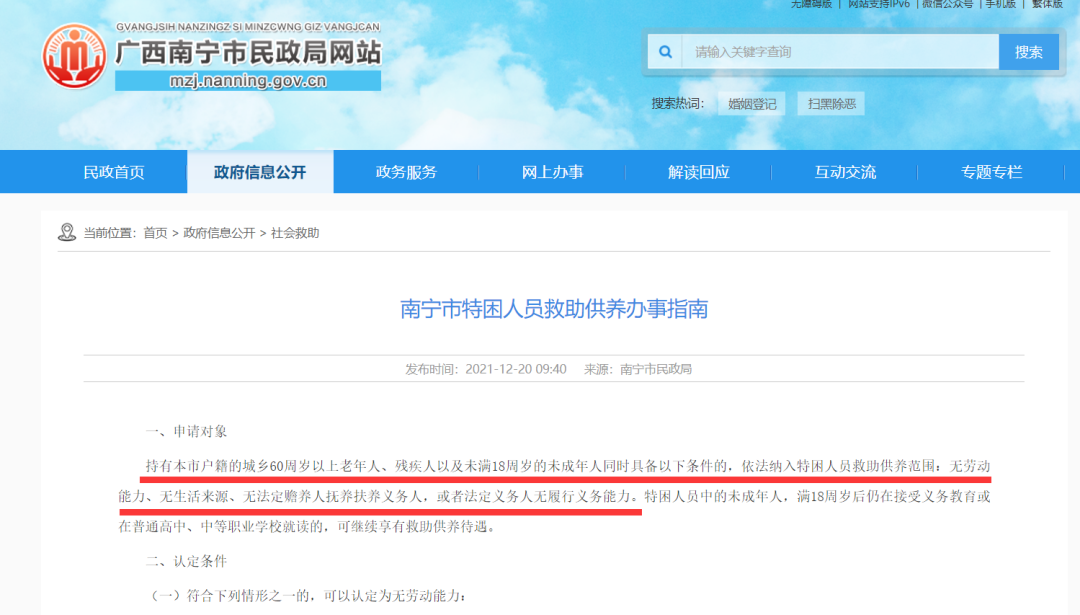Open the 政府信息公开 nav tab
1080x615 pixels.
click(260, 172)
